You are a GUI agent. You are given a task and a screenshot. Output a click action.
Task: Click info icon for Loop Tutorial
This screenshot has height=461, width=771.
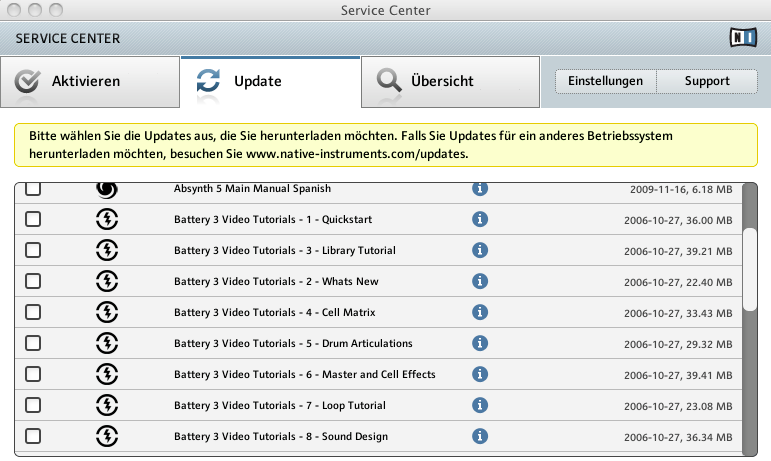(480, 405)
